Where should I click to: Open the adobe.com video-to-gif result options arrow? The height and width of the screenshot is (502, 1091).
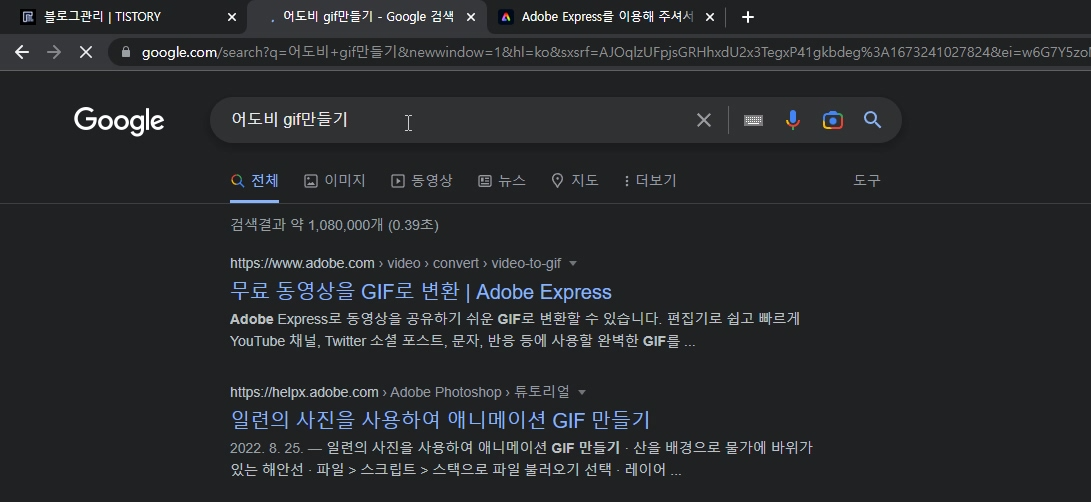(x=573, y=263)
